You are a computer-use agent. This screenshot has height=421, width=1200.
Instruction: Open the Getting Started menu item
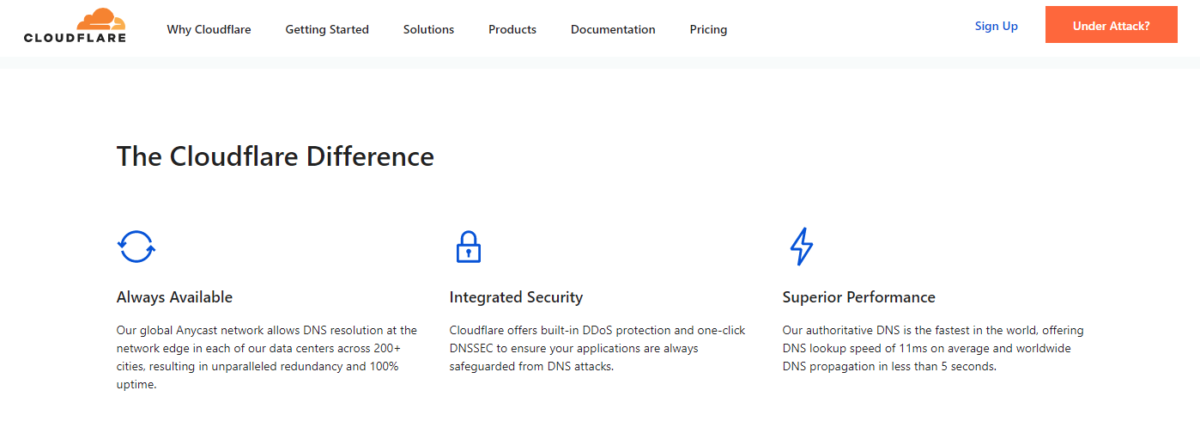(327, 30)
